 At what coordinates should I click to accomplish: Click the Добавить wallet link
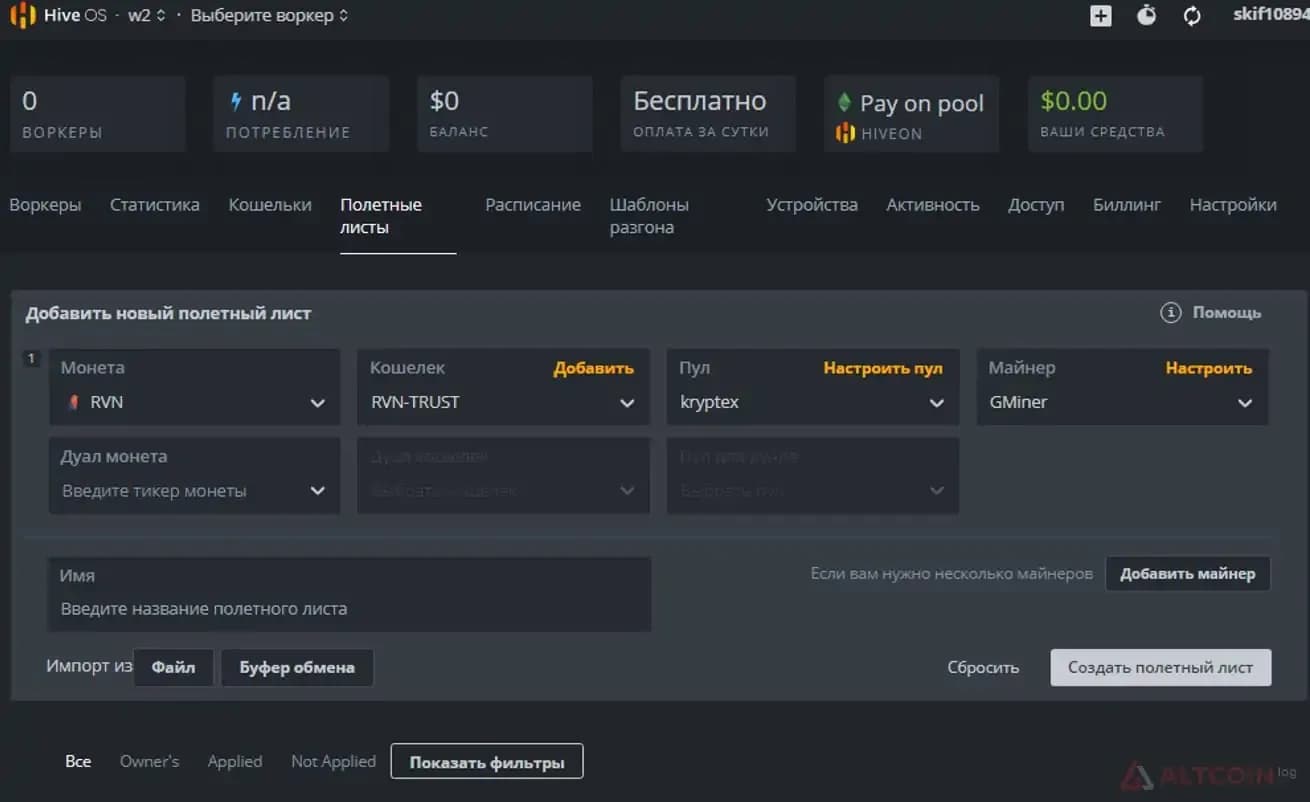pos(594,368)
